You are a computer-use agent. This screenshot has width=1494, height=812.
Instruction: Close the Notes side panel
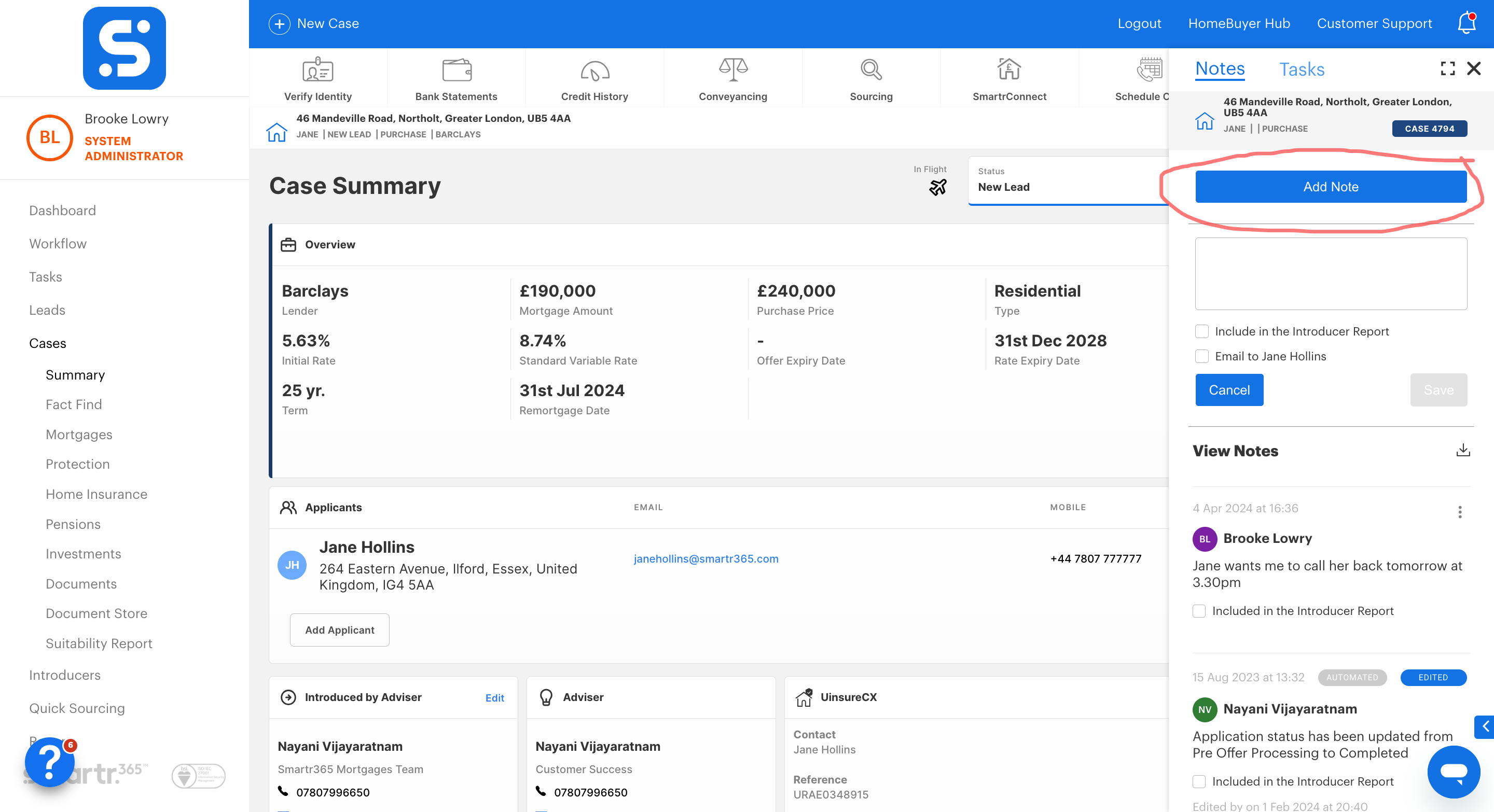coord(1474,68)
